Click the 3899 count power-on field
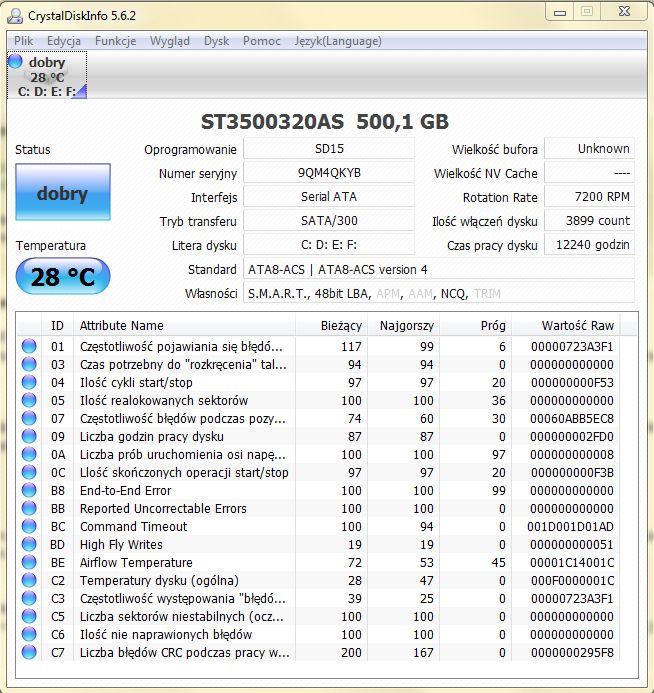Screen dimensions: 654x693 click(x=589, y=220)
